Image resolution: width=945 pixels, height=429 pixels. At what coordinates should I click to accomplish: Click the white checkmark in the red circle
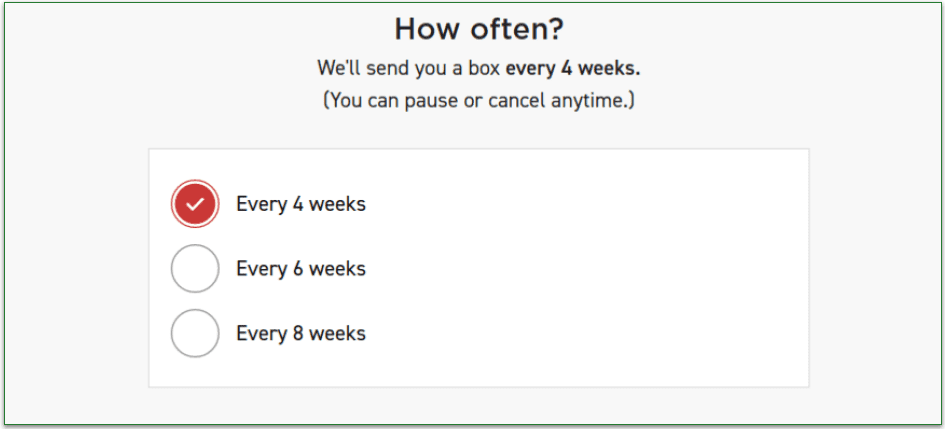pos(195,204)
